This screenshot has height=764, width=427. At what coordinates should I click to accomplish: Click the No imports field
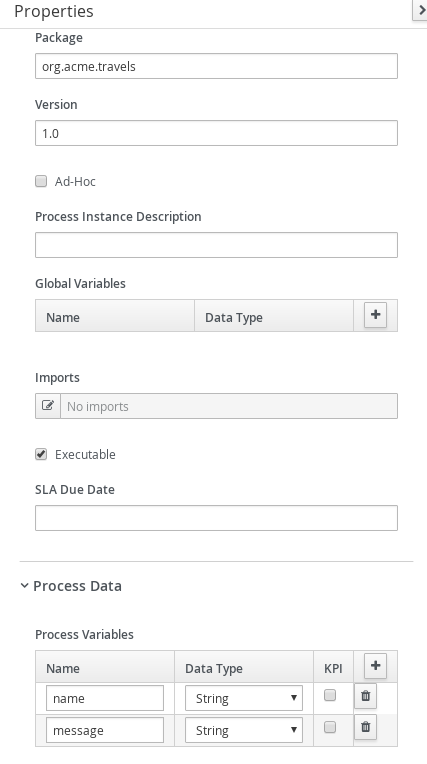tap(229, 406)
